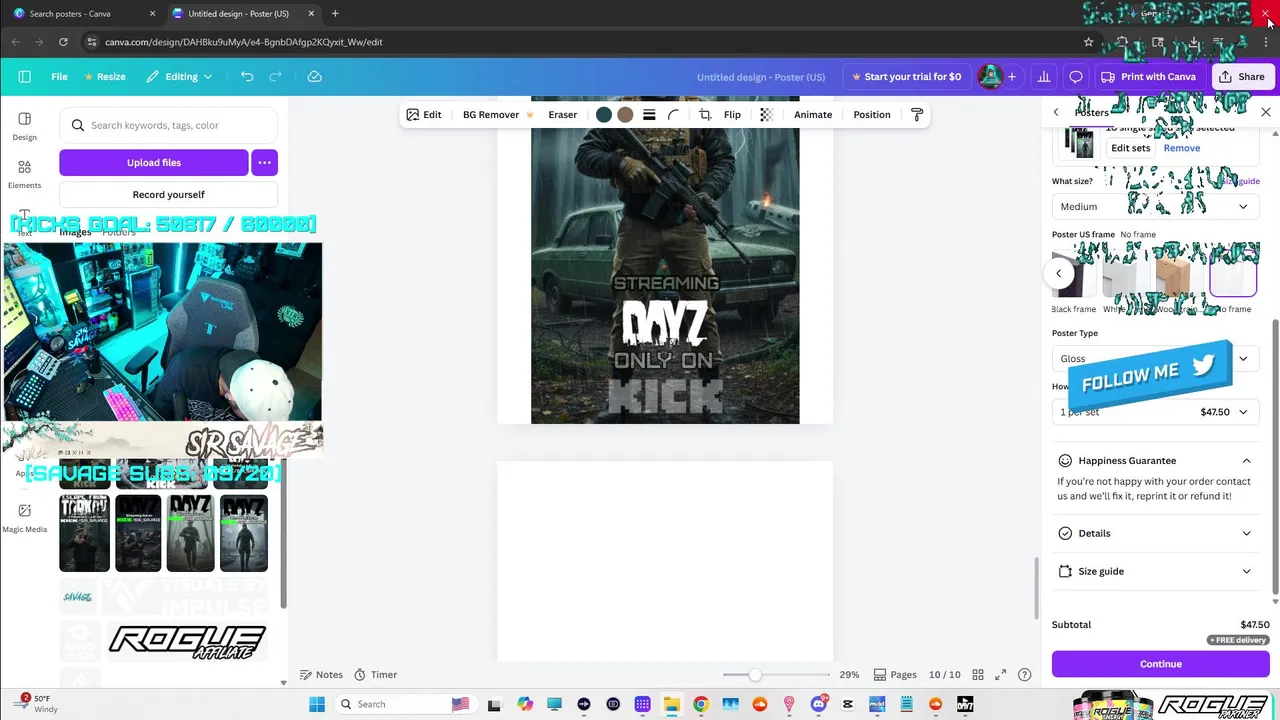
Task: Open BG Remover tool
Action: pos(497,115)
